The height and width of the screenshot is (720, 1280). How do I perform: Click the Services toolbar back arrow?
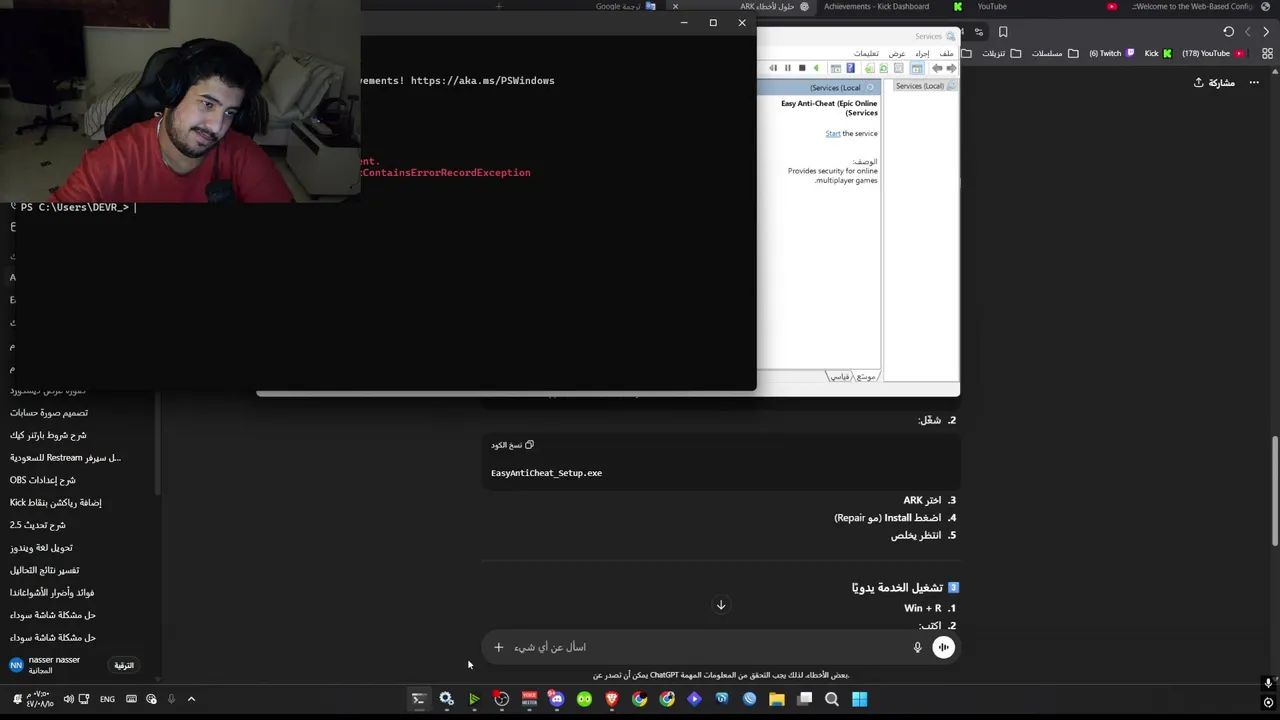click(951, 68)
